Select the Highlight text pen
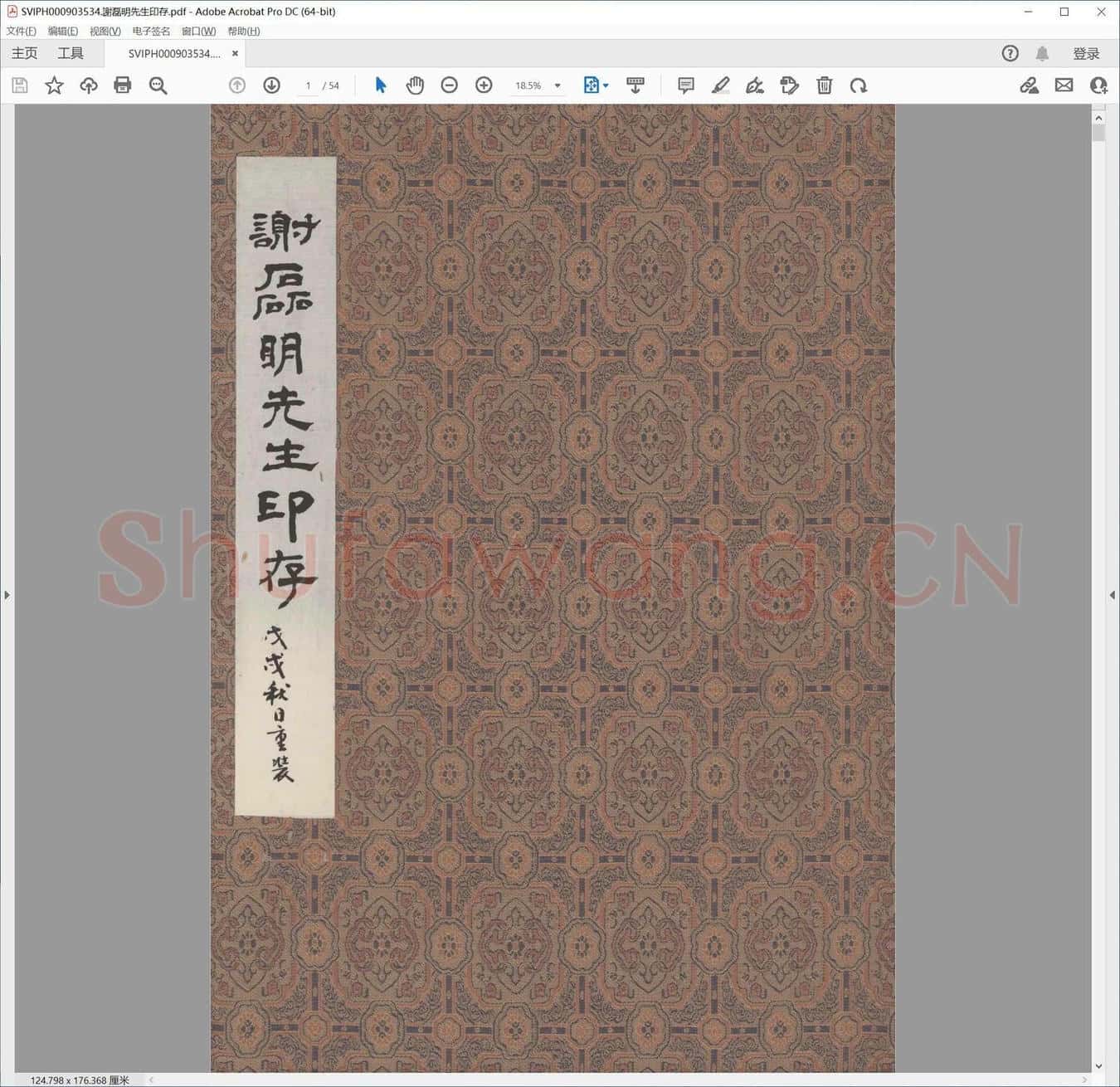The height and width of the screenshot is (1087, 1120). (721, 85)
